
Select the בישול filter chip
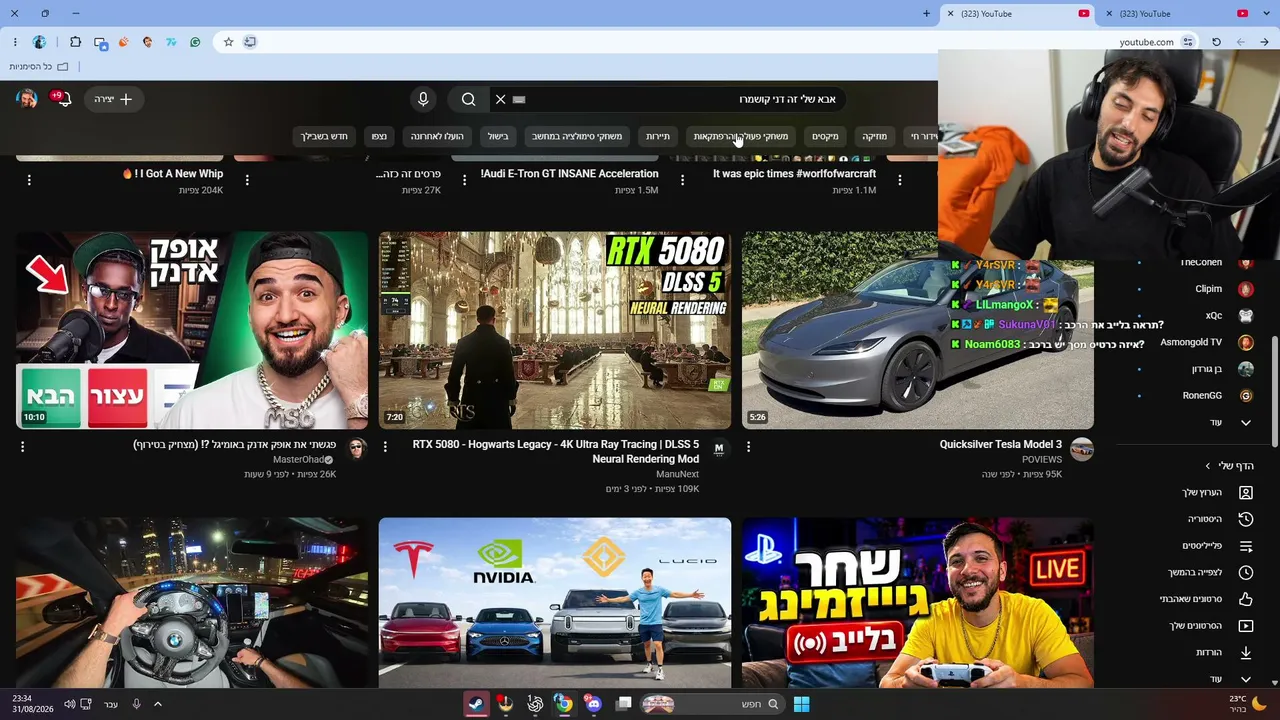click(x=498, y=136)
